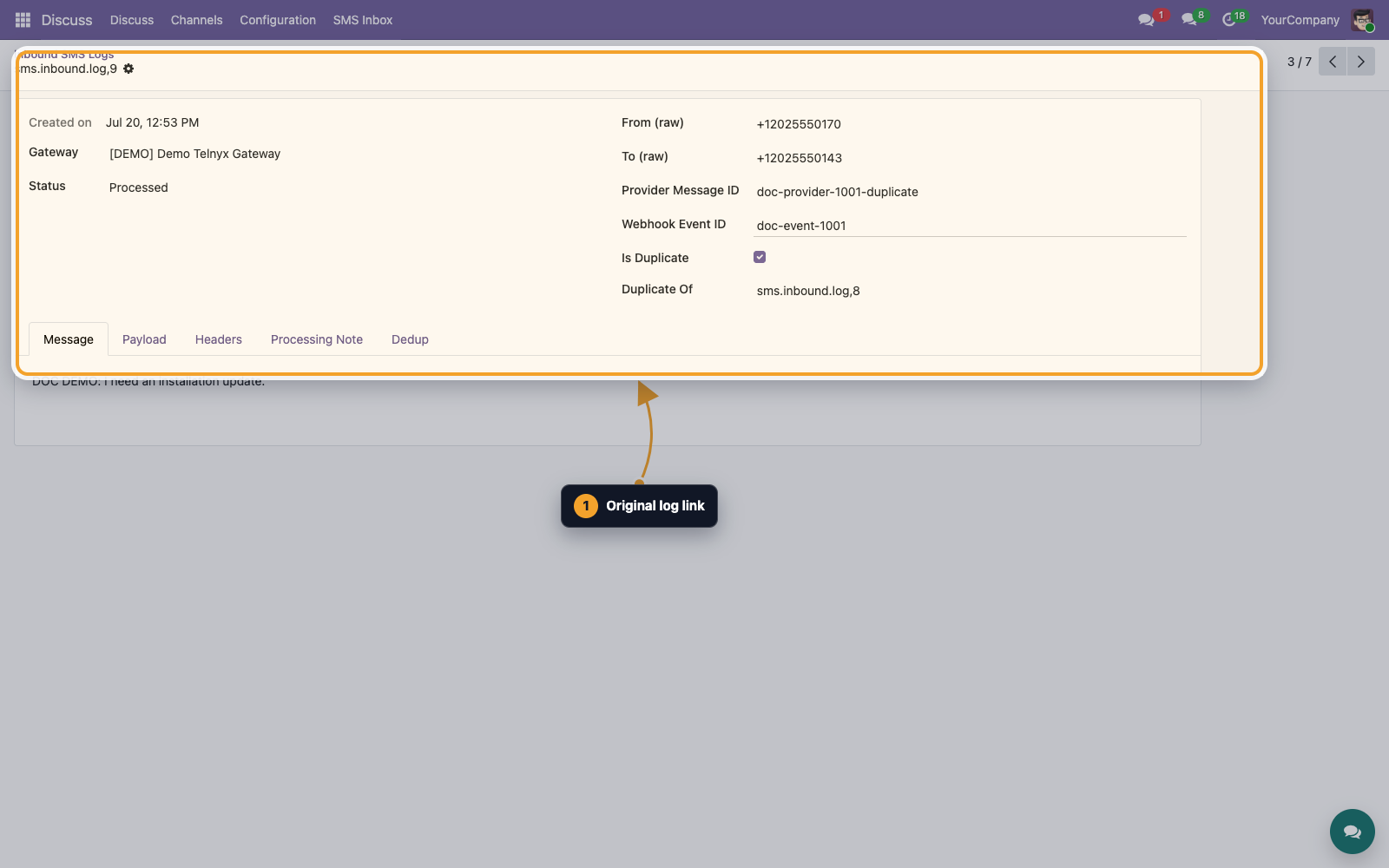The height and width of the screenshot is (868, 1389).
Task: Click the 3 / 7 record pager counter
Action: point(1300,62)
